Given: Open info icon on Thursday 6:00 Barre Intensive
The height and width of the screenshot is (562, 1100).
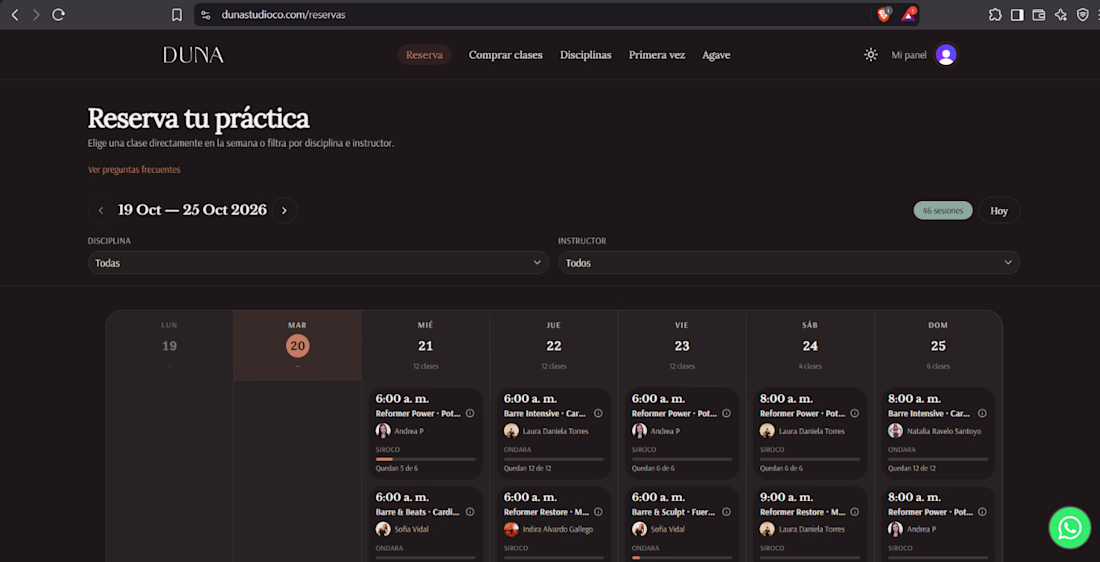Looking at the screenshot, I should pyautogui.click(x=598, y=413).
